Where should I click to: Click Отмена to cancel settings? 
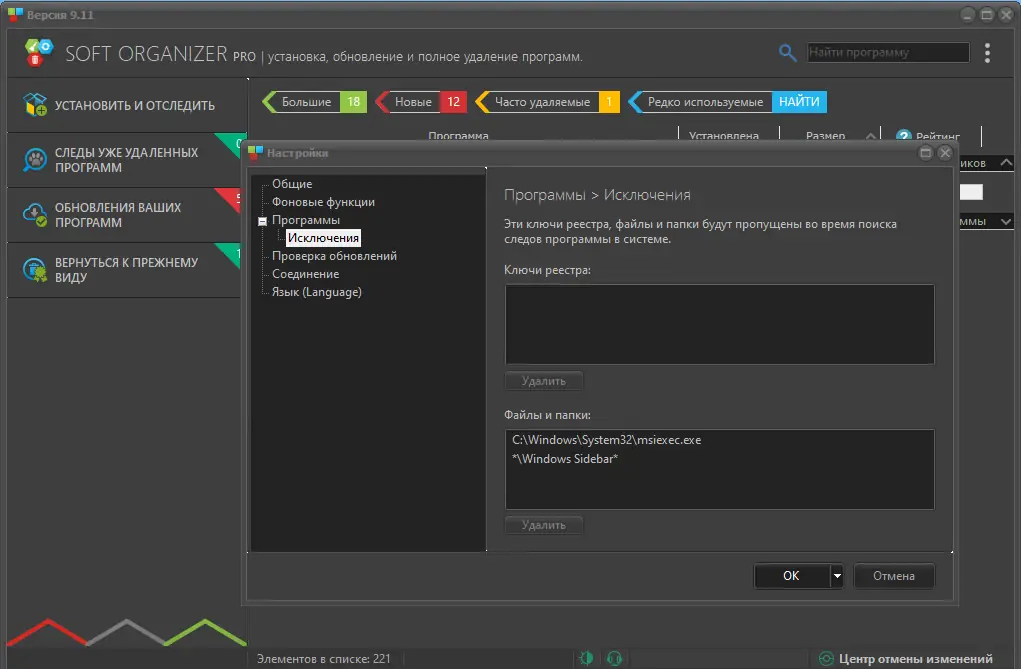click(893, 576)
